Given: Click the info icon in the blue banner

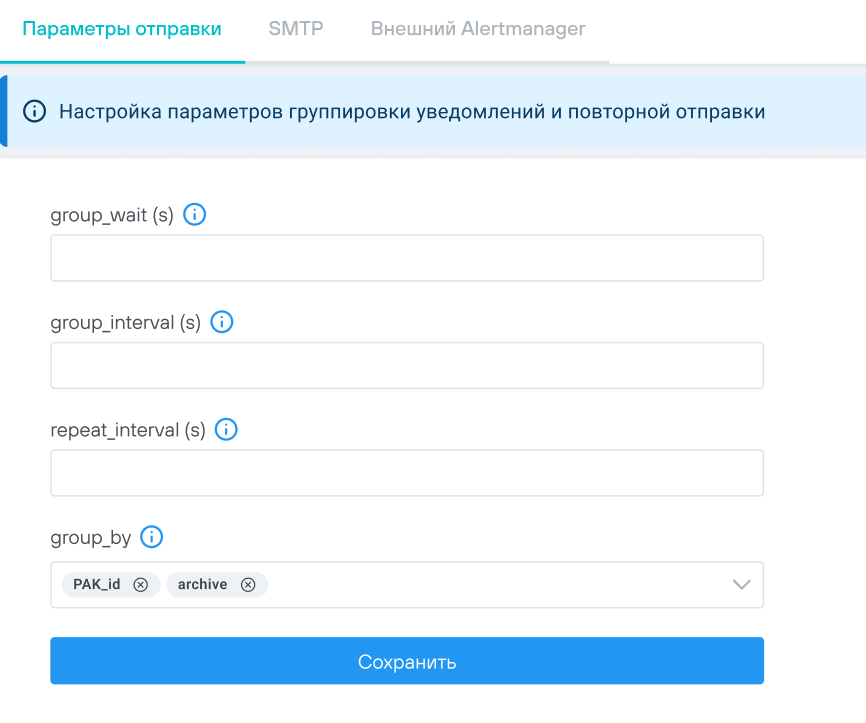Looking at the screenshot, I should pyautogui.click(x=35, y=112).
